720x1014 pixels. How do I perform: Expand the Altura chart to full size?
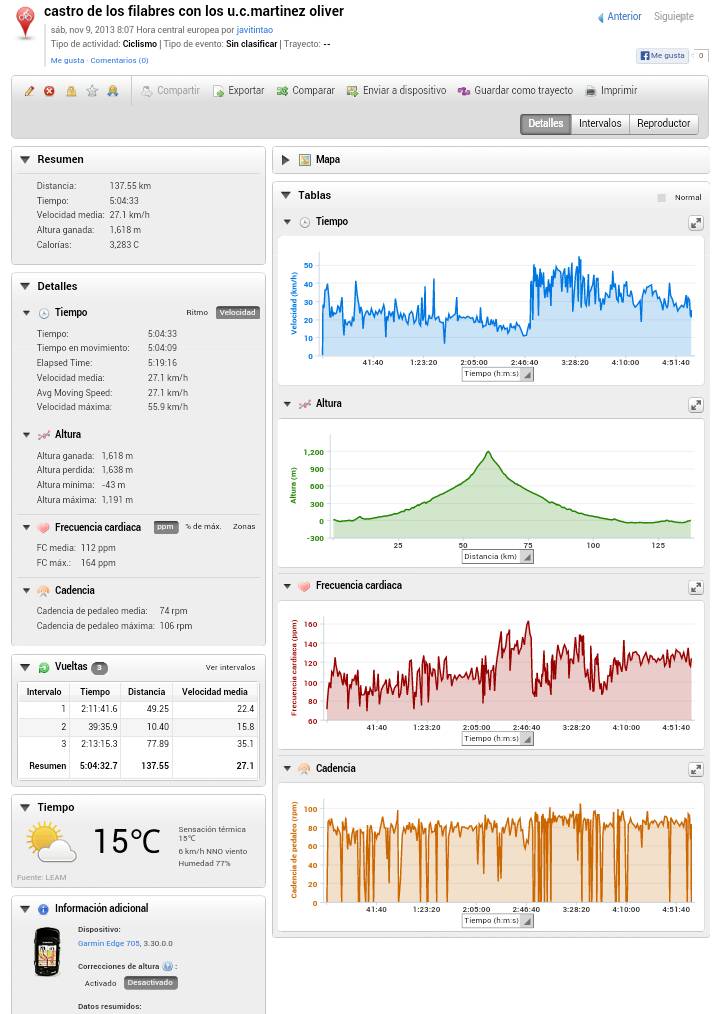pos(695,405)
